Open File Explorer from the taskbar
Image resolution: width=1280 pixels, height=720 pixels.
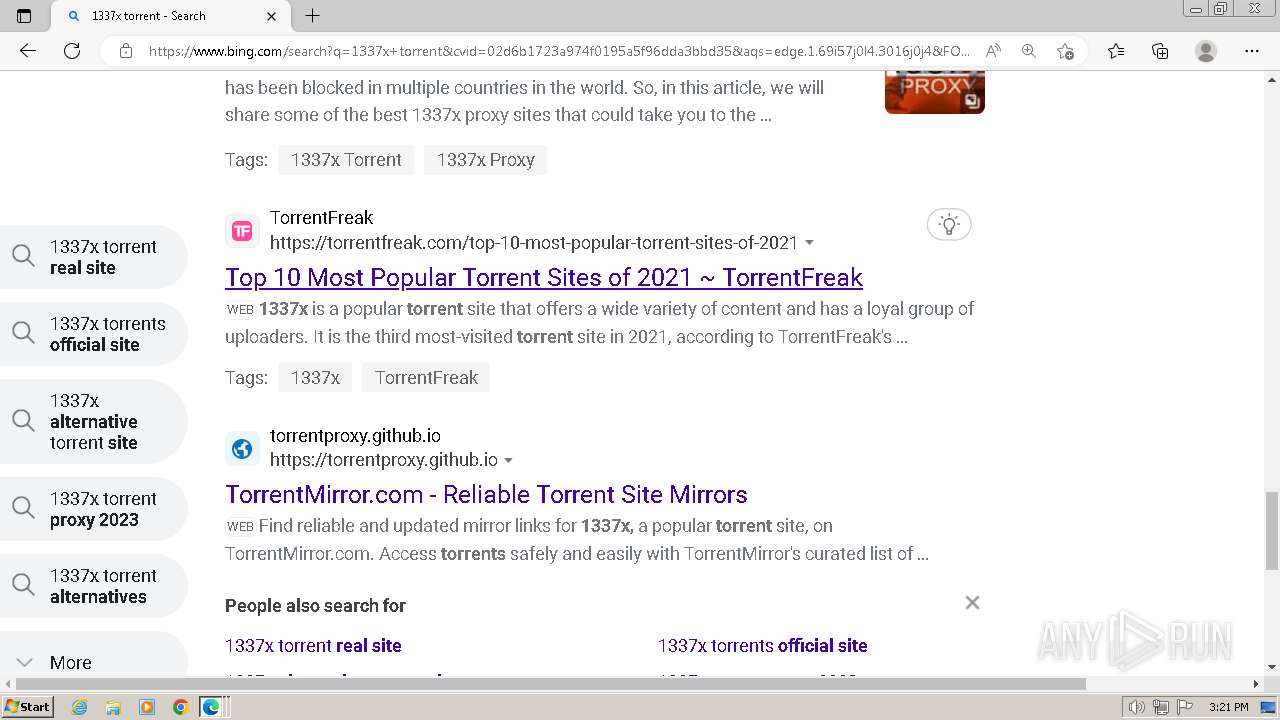(x=113, y=707)
